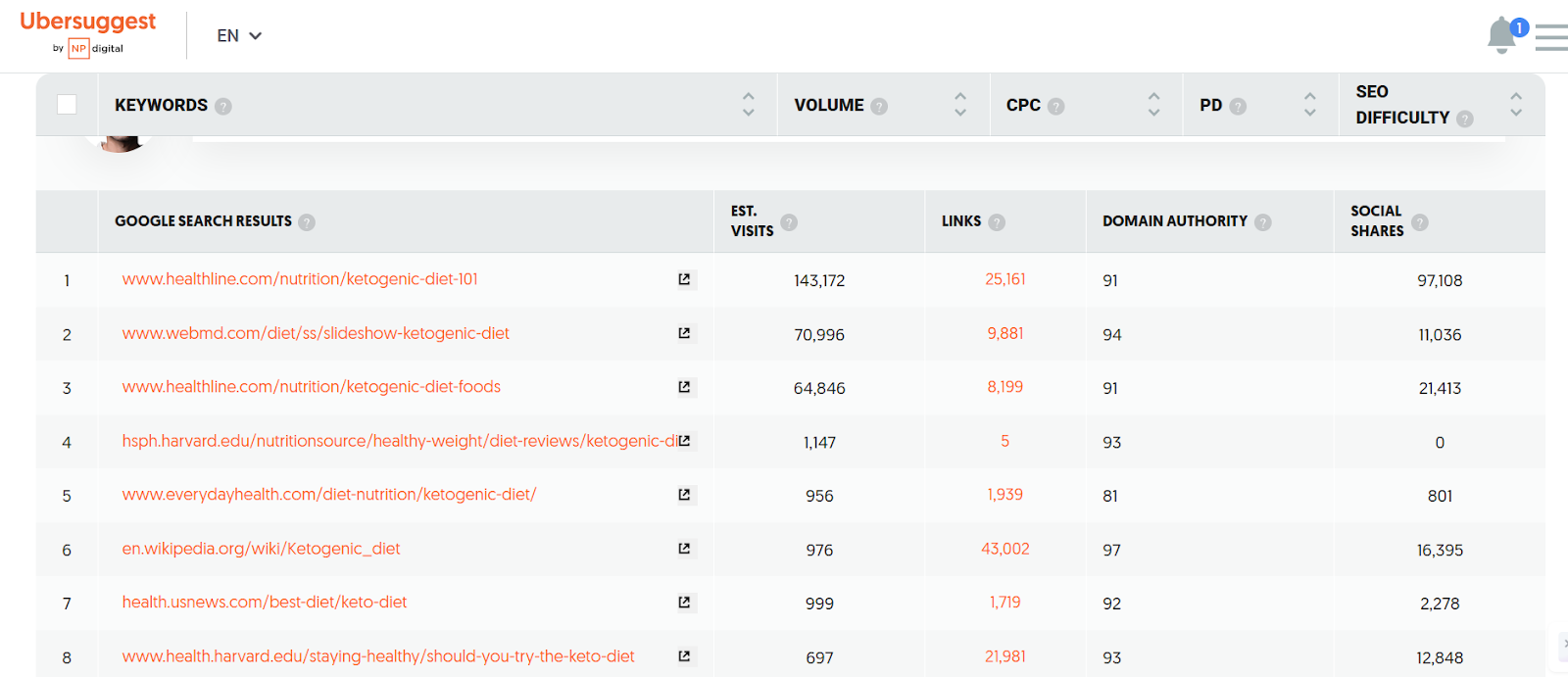Sort by CPC column arrows
Image resolution: width=1568 pixels, height=677 pixels.
click(x=1153, y=104)
